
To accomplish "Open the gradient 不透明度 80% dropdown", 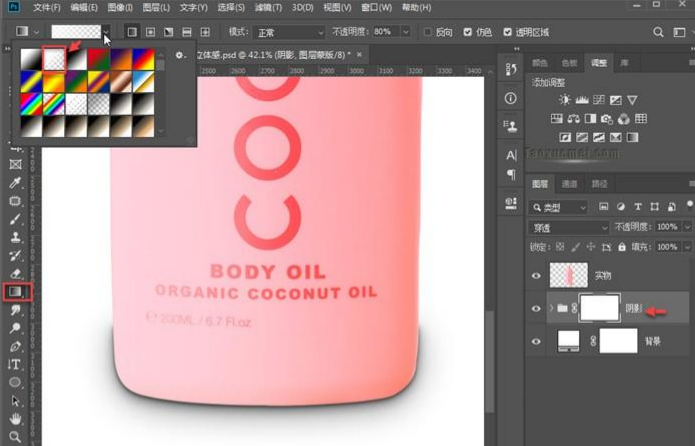I will click(x=406, y=32).
